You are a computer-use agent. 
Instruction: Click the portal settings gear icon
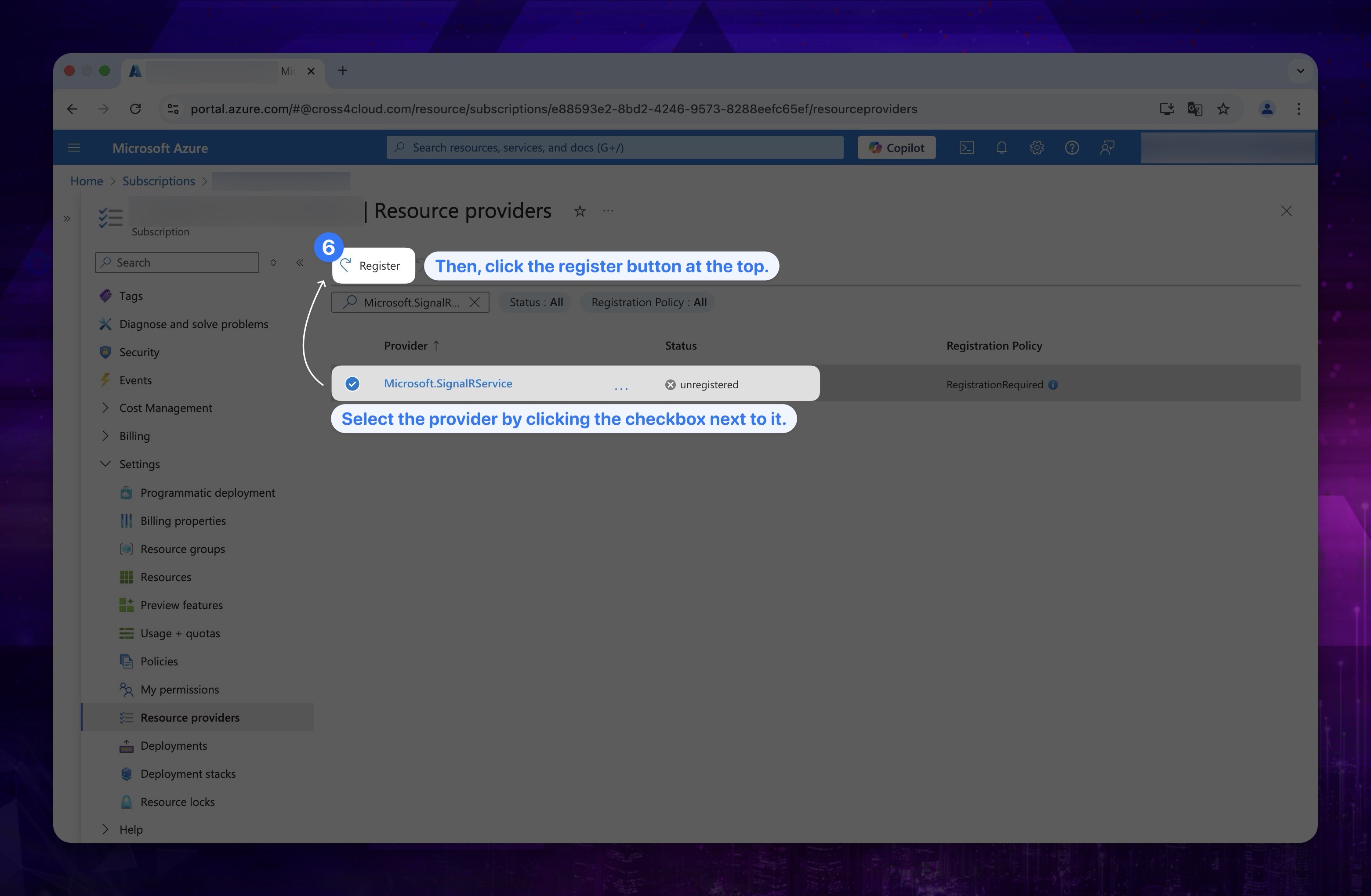click(x=1037, y=147)
